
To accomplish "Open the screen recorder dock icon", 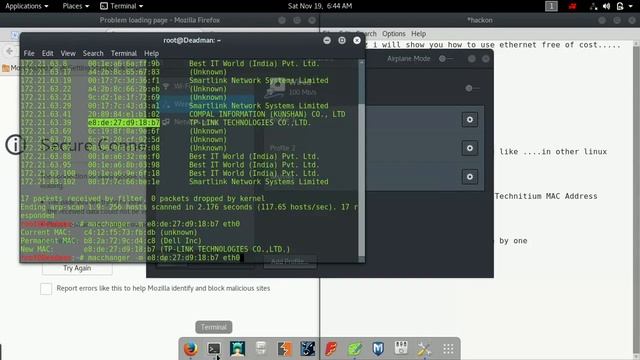I will [x=401, y=349].
